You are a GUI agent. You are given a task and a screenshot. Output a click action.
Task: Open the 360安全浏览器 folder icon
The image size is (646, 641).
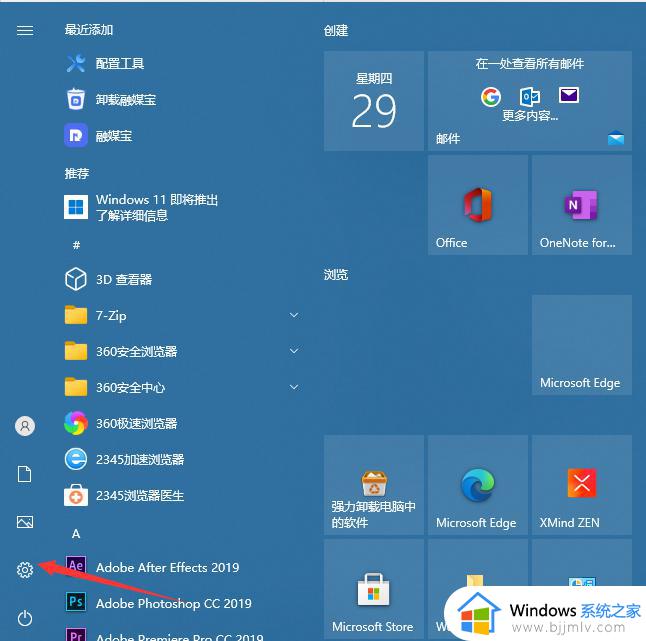76,351
